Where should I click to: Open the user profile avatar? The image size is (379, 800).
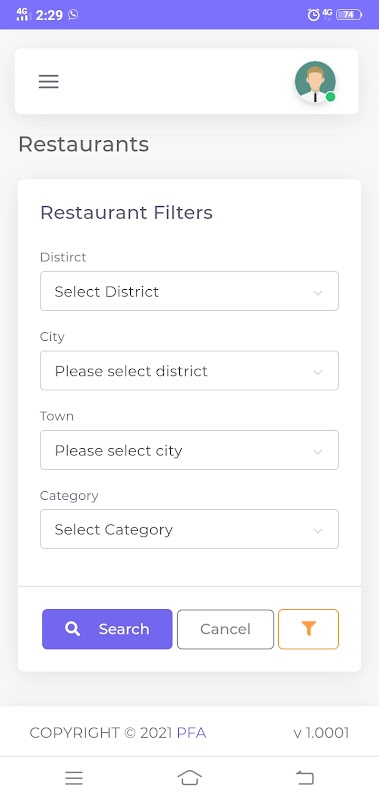point(315,82)
